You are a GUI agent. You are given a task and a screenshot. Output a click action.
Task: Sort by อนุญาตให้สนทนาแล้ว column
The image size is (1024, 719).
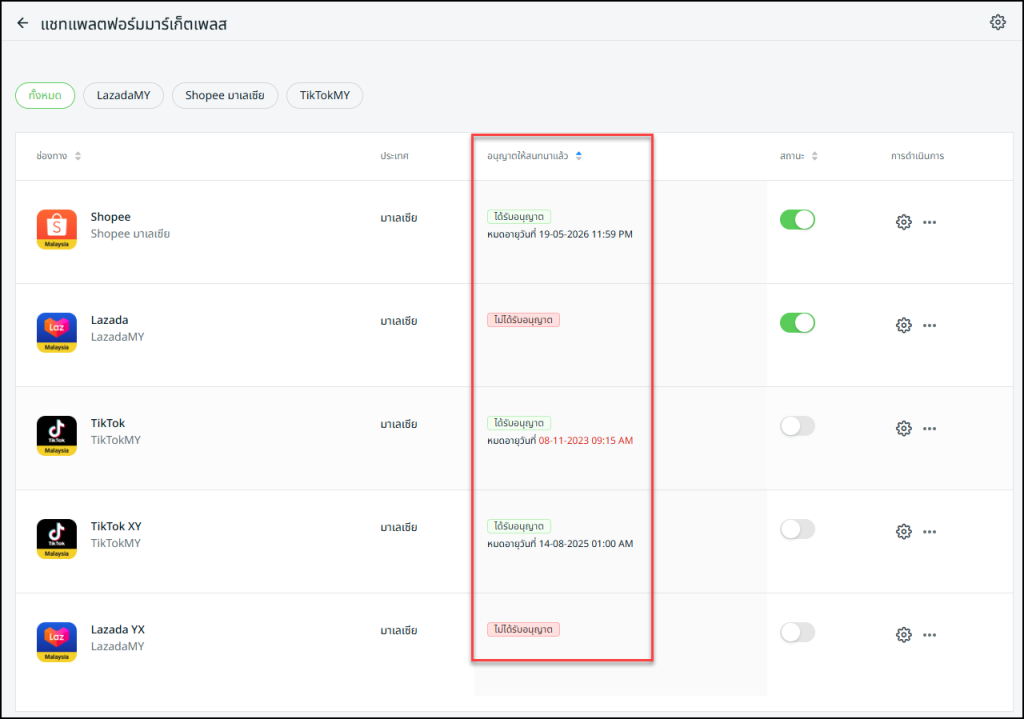tap(578, 156)
